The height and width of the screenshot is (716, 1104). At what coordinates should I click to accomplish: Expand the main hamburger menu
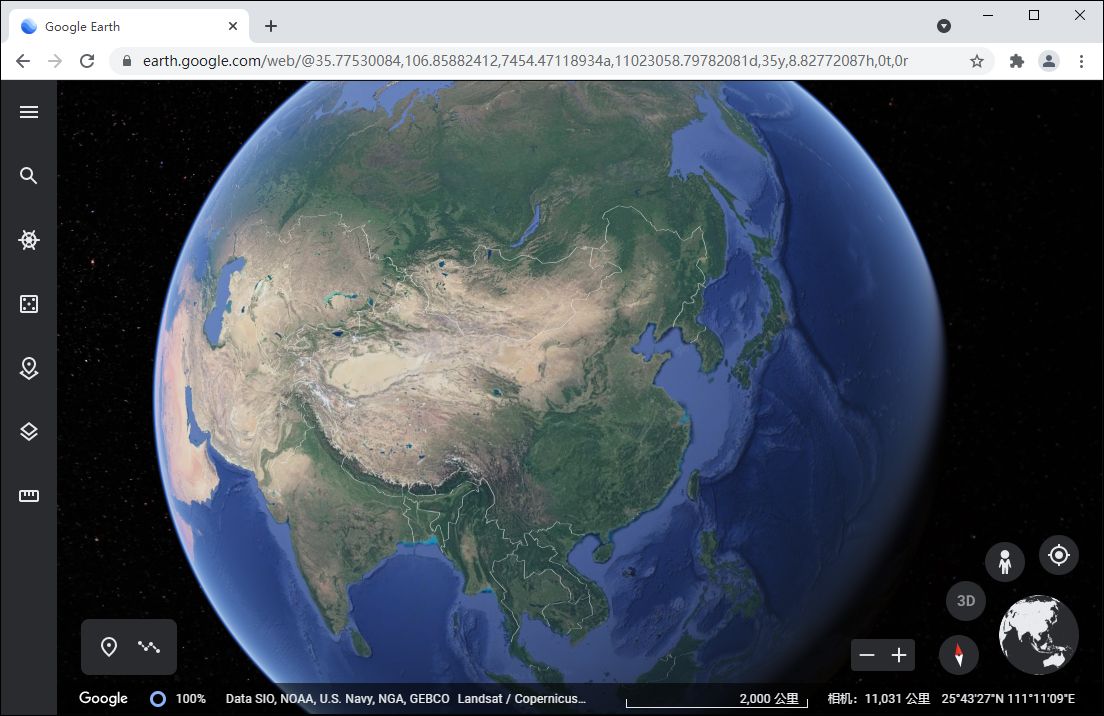pos(27,111)
